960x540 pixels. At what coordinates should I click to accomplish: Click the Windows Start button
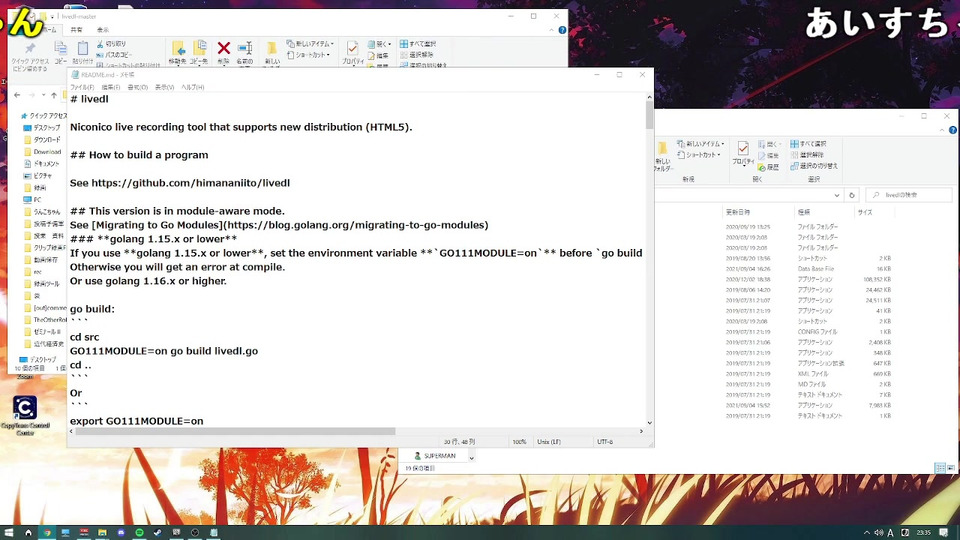point(9,533)
